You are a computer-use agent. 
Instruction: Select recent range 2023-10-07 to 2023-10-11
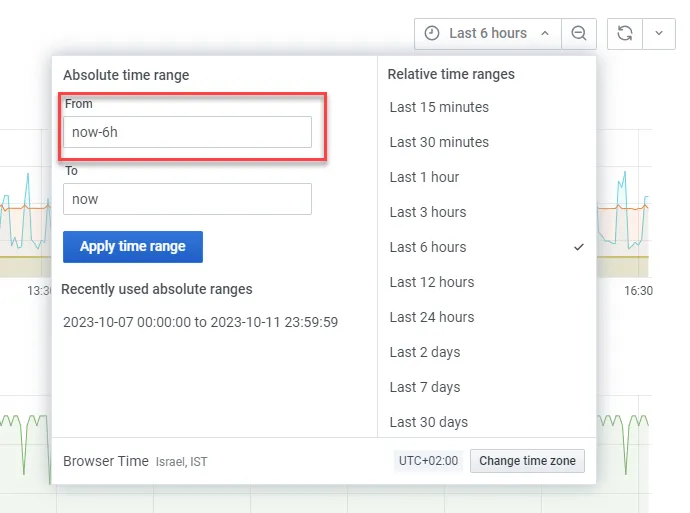click(x=200, y=322)
